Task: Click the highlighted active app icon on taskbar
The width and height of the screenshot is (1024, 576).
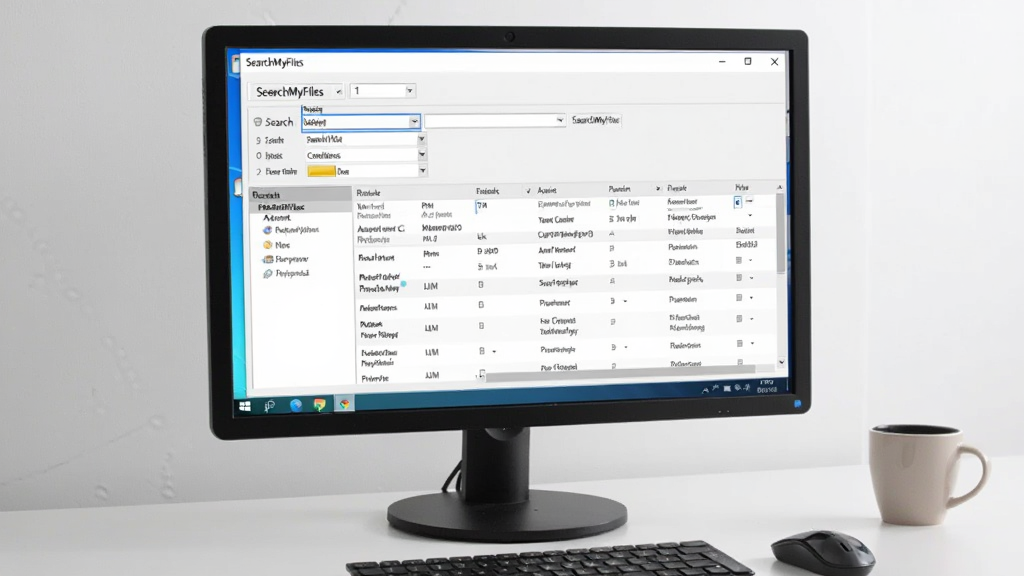Action: [x=344, y=404]
